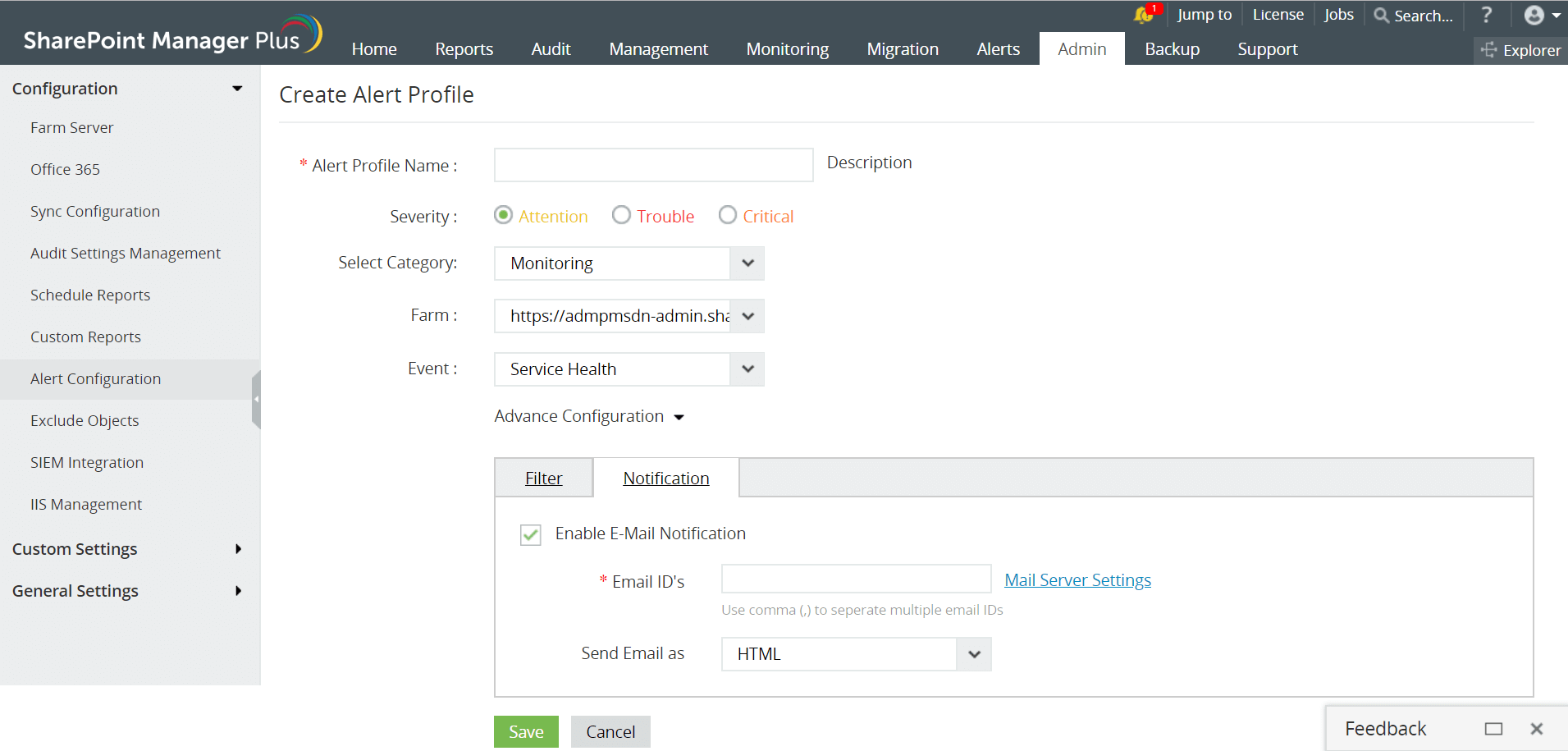Select the Admin tab
The height and width of the screenshot is (751, 1568).
[x=1082, y=49]
